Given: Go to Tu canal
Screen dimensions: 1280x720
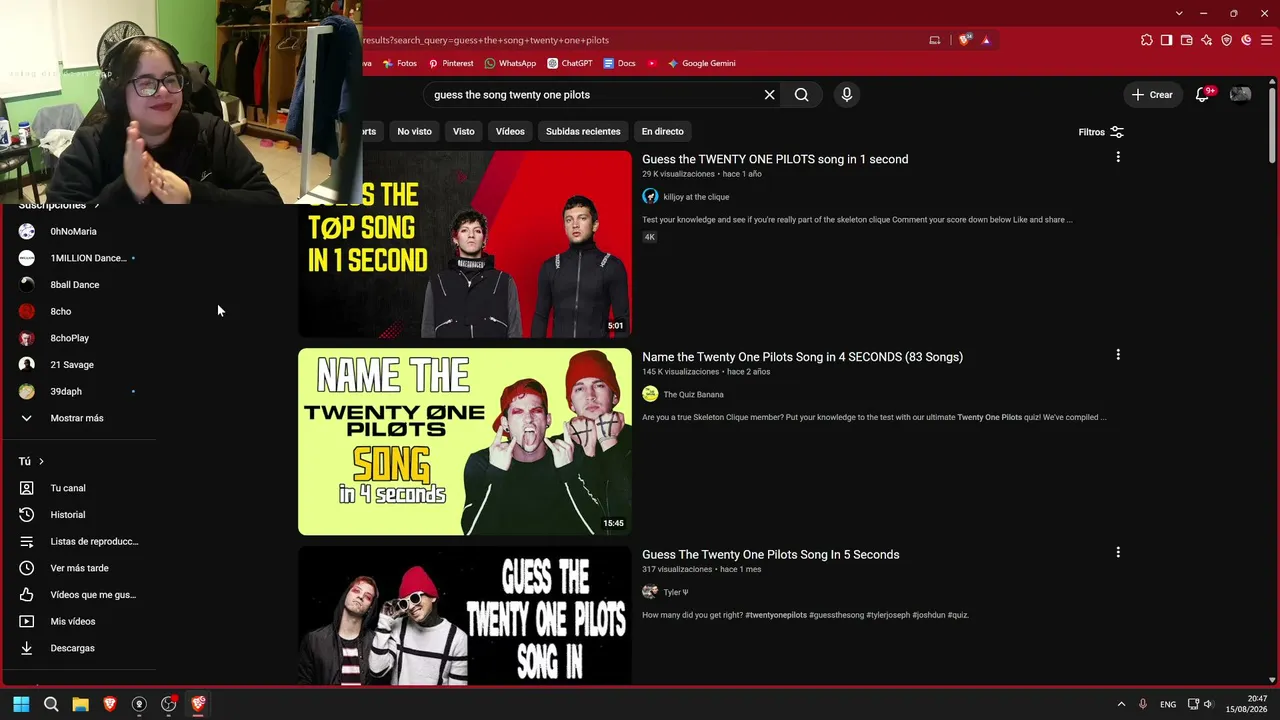Looking at the screenshot, I should pos(78,488).
